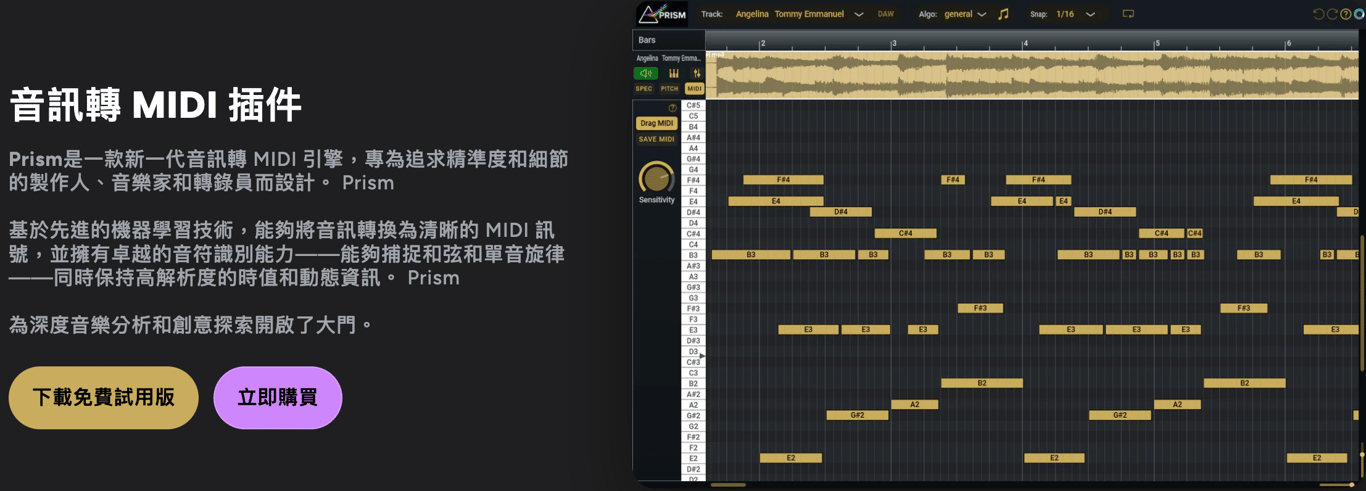The image size is (1366, 491).
Task: Click the G2 piano key
Action: tap(693, 426)
